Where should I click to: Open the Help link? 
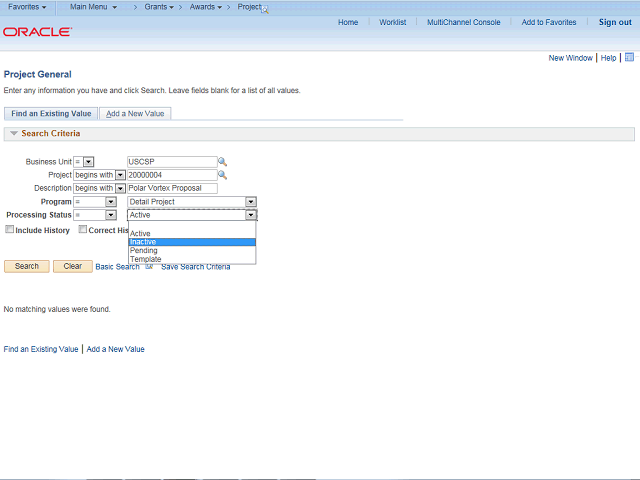(x=608, y=58)
